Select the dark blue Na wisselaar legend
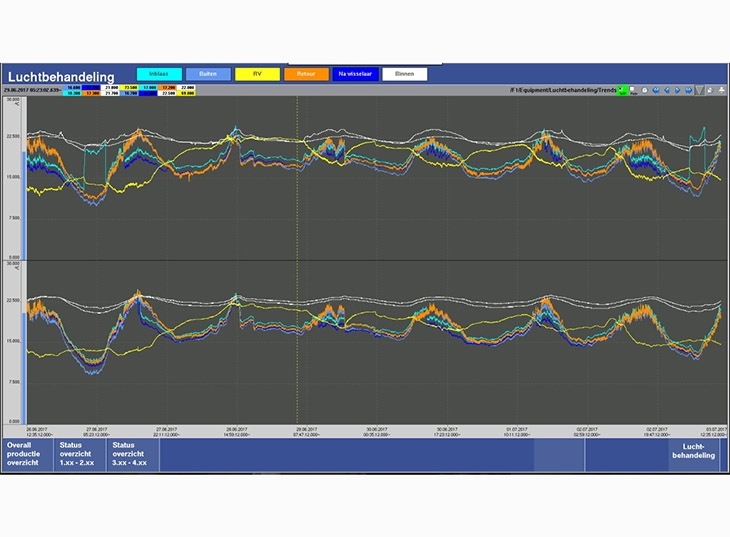Viewport: 730px width, 537px height. [355, 74]
